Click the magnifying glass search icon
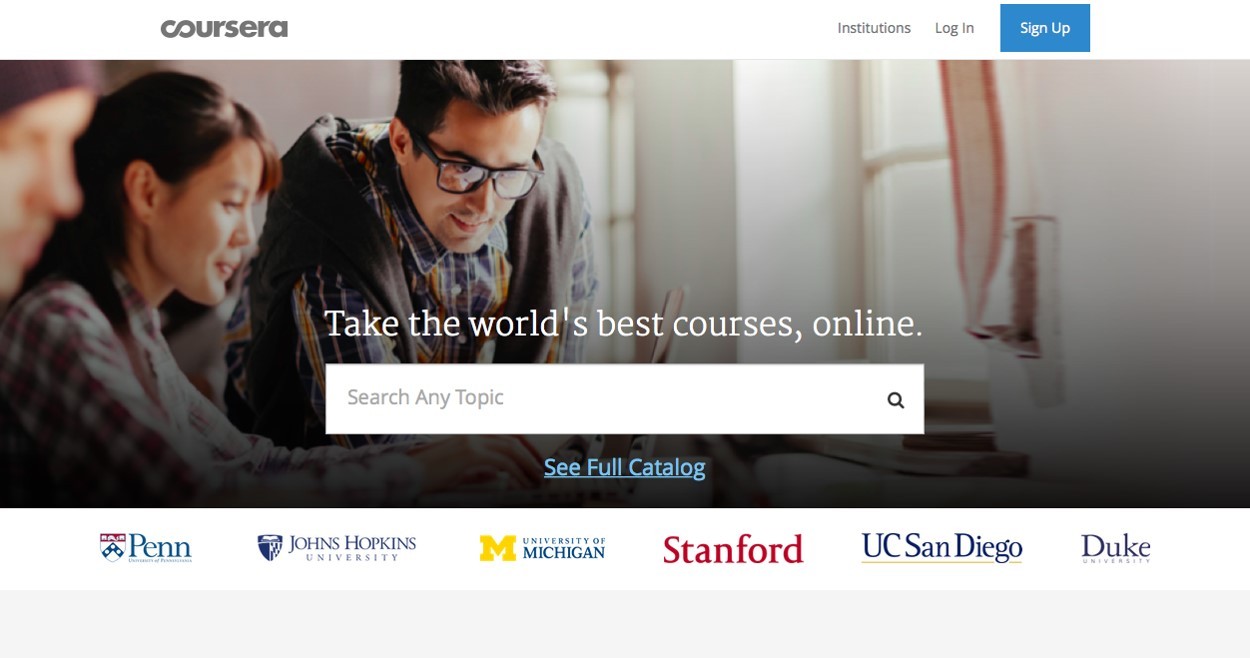The height and width of the screenshot is (658, 1250). point(895,400)
